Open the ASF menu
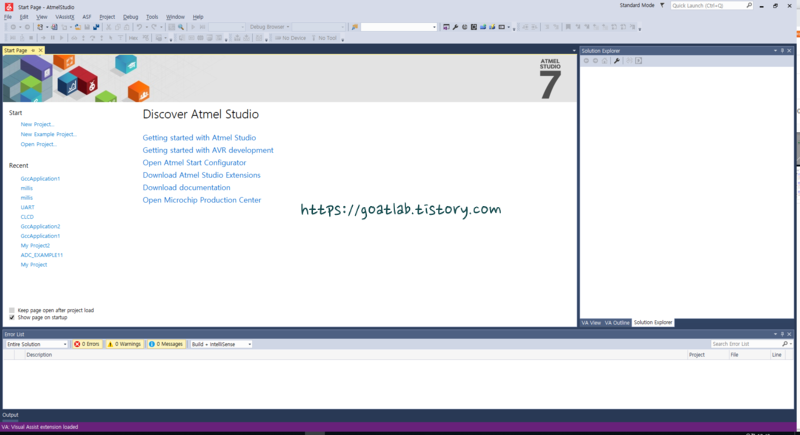Screen dimensions: 800x435 (x=87, y=17)
